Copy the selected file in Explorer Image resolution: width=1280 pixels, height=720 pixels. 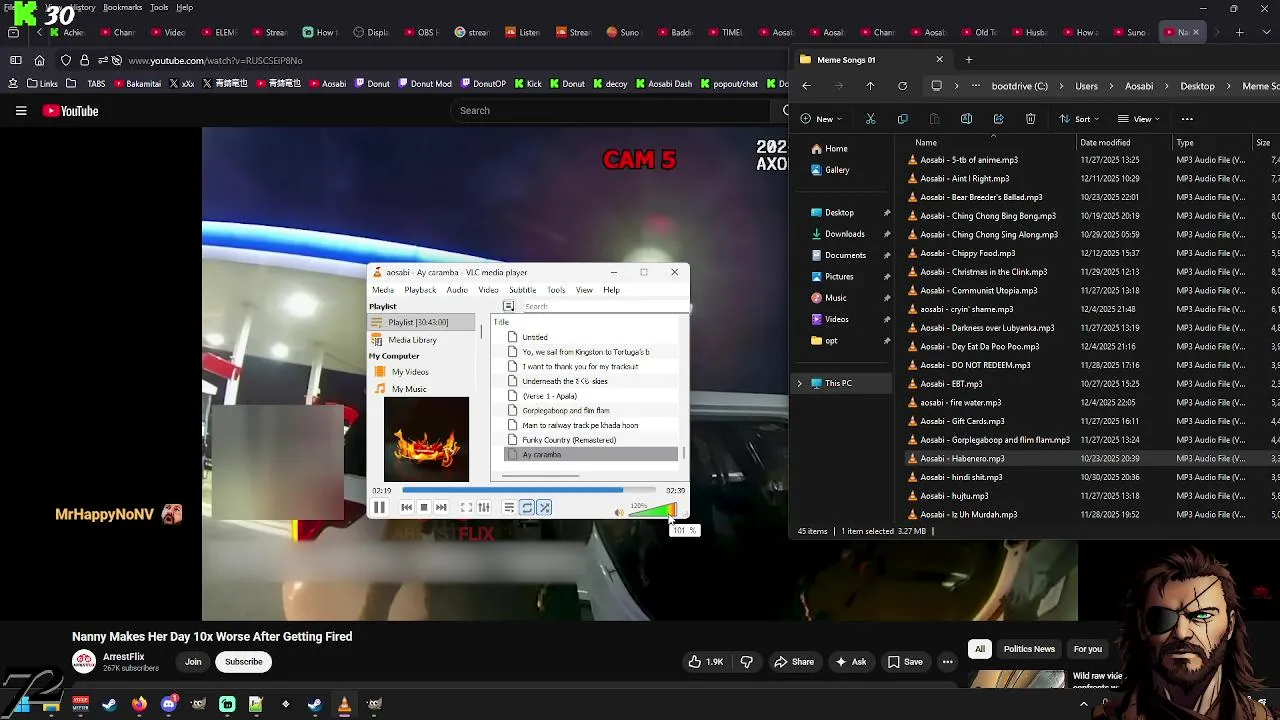(902, 119)
